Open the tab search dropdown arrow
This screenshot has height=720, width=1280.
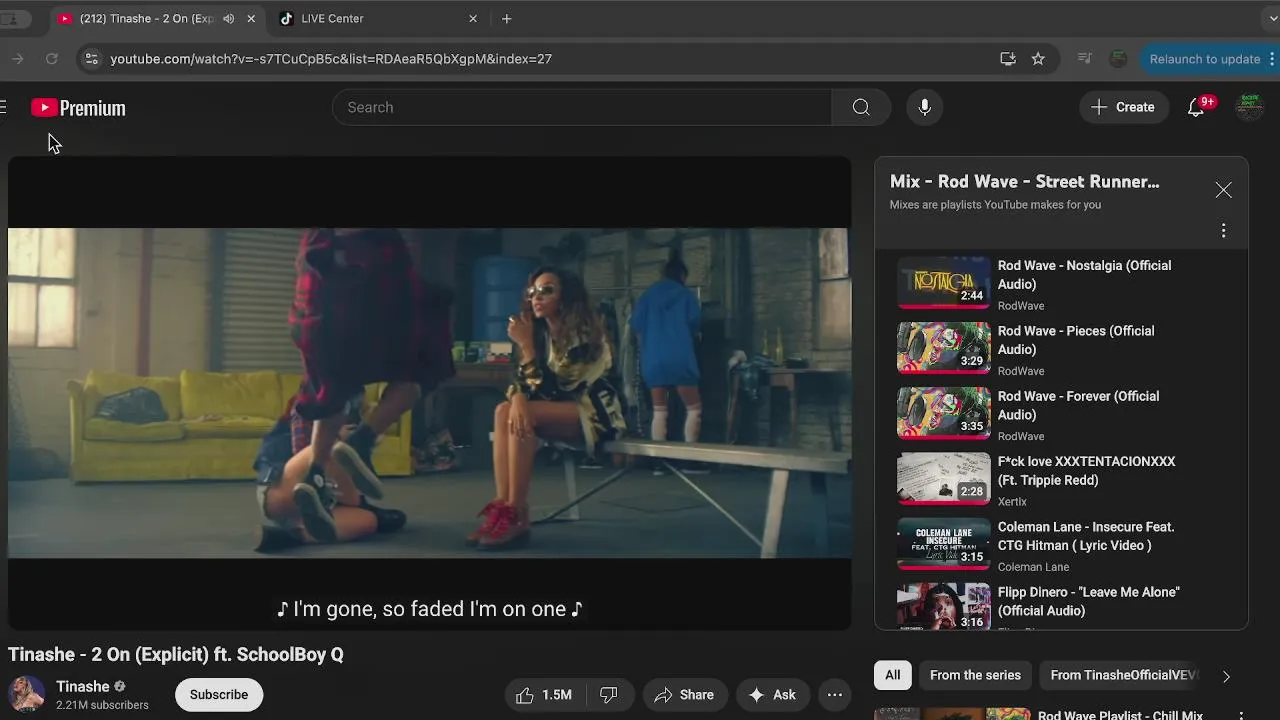(1272, 19)
